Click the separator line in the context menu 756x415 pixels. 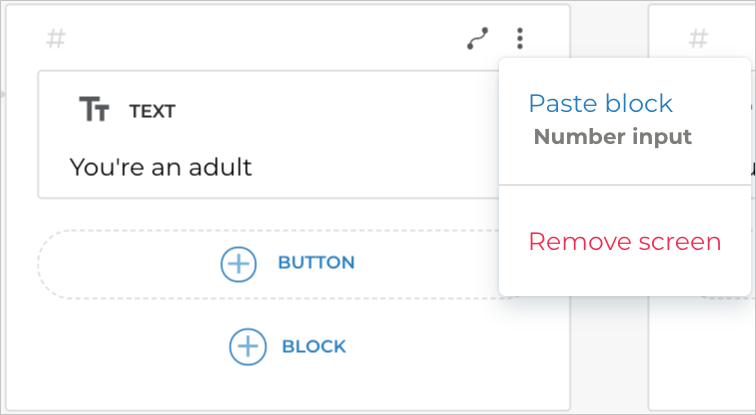[x=624, y=185]
